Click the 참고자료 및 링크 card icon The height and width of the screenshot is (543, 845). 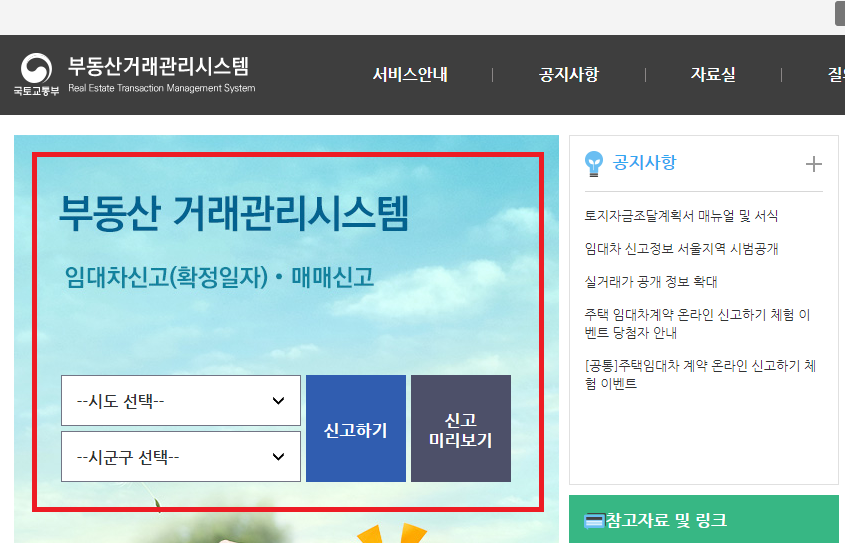(594, 521)
